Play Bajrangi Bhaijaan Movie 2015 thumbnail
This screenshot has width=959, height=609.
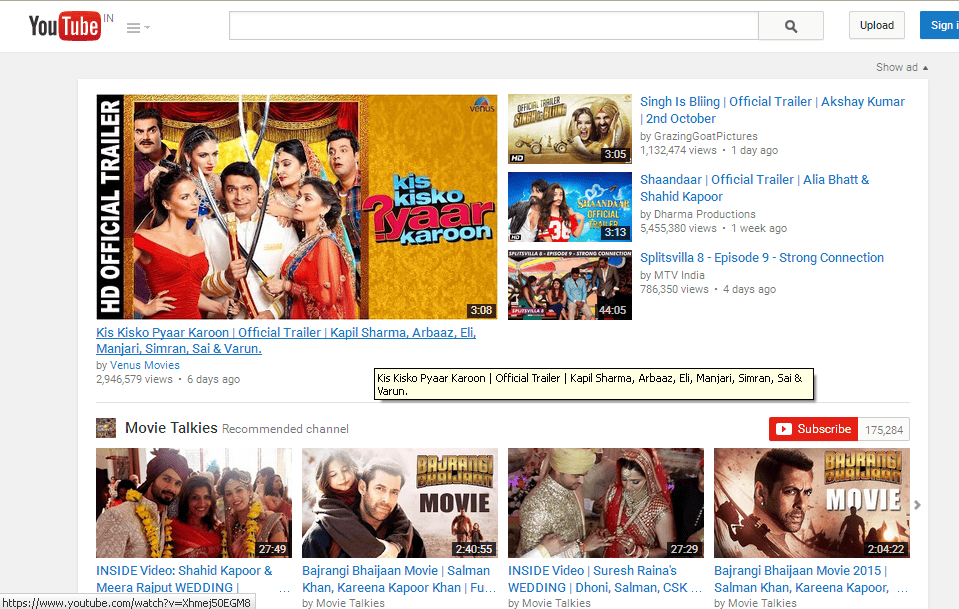[x=812, y=503]
